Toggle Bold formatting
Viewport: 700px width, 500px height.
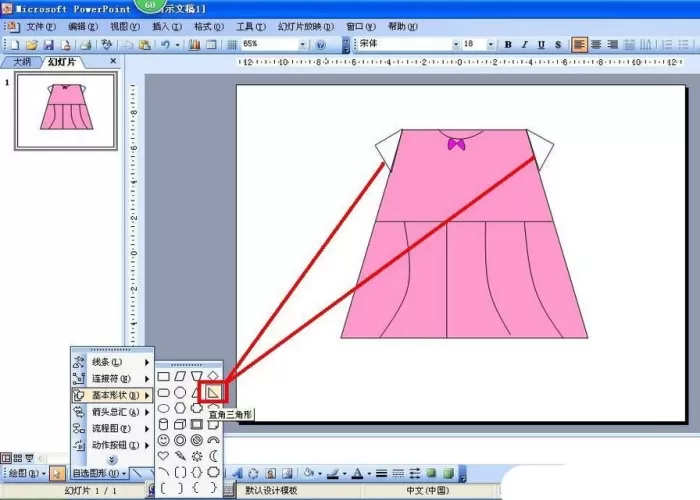pyautogui.click(x=508, y=45)
